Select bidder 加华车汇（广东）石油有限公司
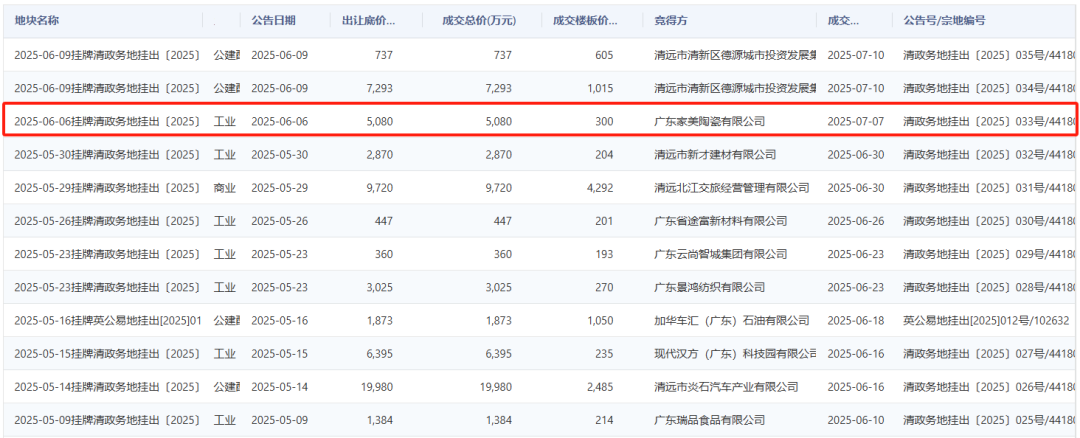Image resolution: width=1080 pixels, height=438 pixels. (x=731, y=320)
